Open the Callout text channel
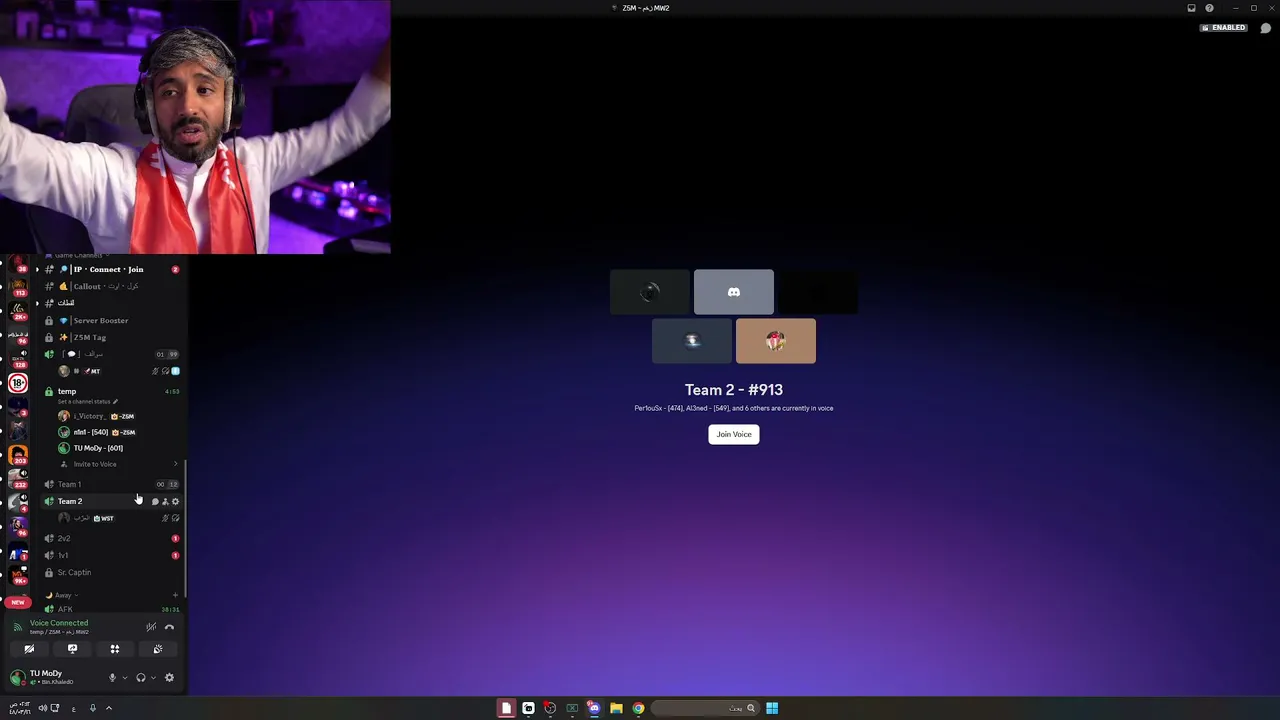1280x720 pixels. (x=110, y=286)
